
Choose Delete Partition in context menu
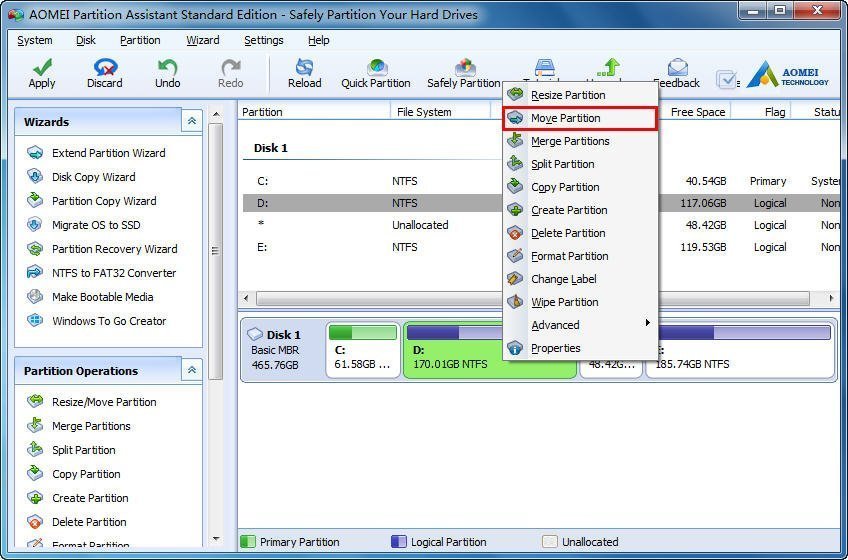[x=580, y=233]
